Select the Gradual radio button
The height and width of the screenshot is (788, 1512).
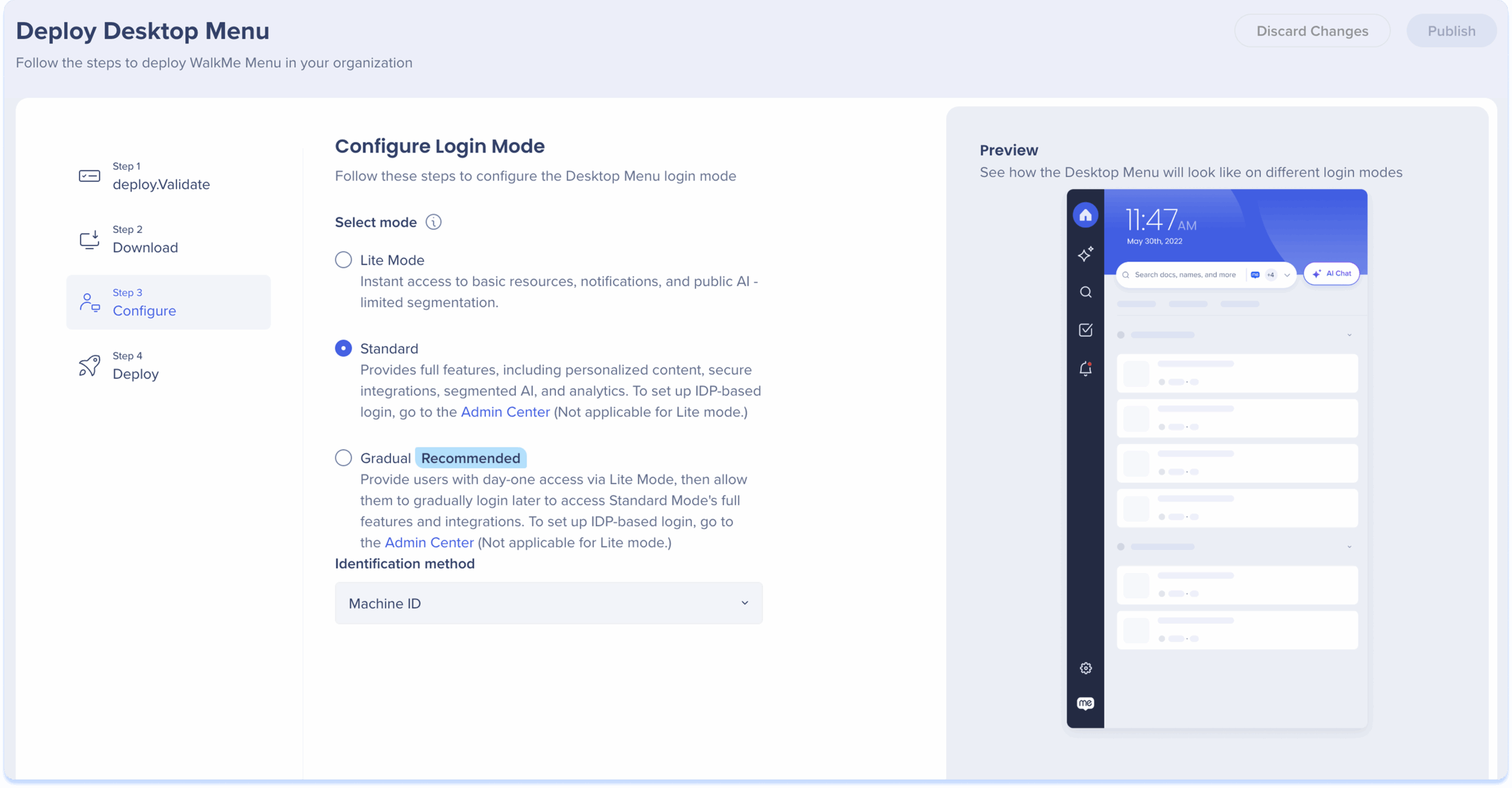coord(343,458)
